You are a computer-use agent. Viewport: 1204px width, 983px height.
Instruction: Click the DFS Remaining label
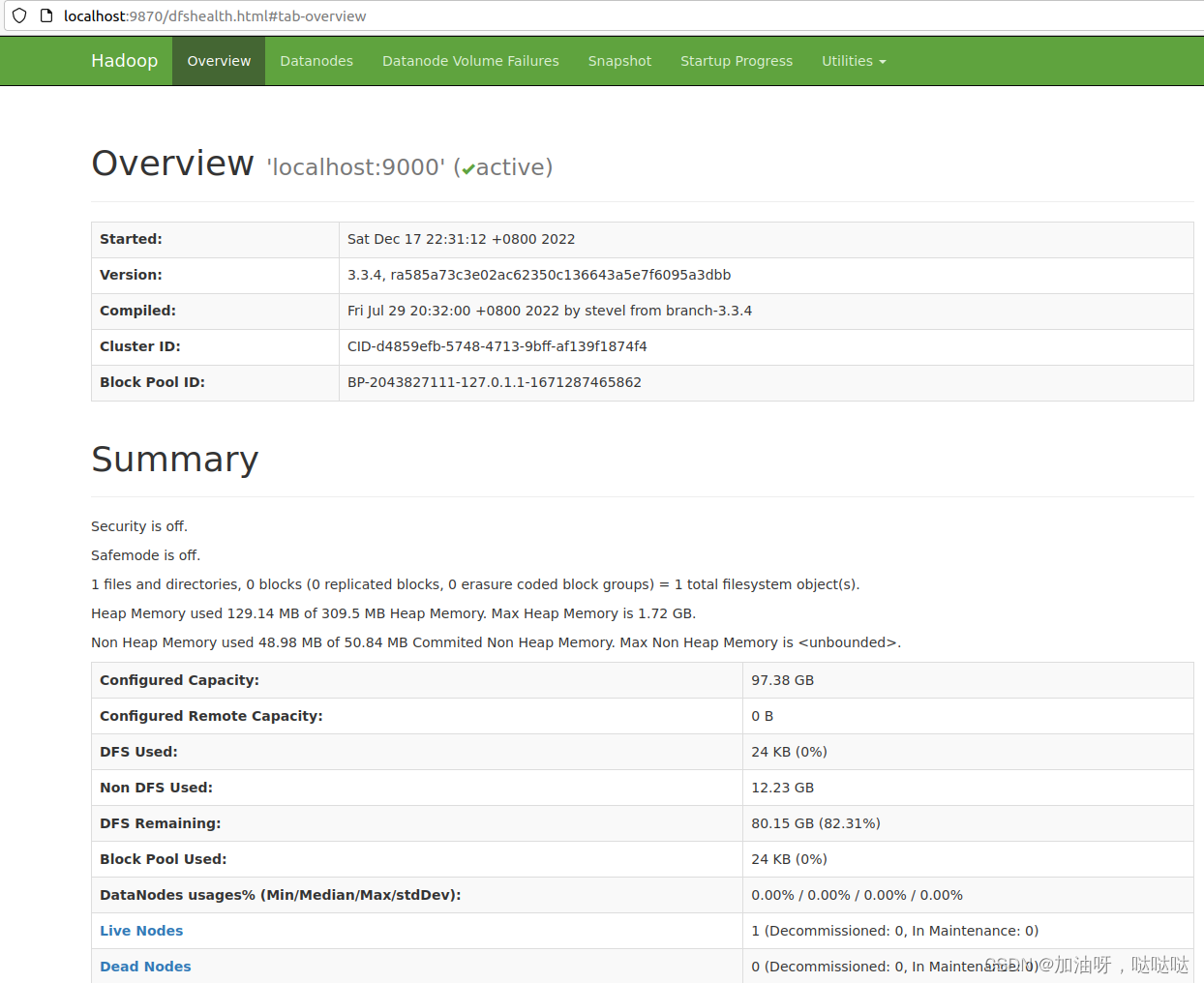tap(160, 823)
